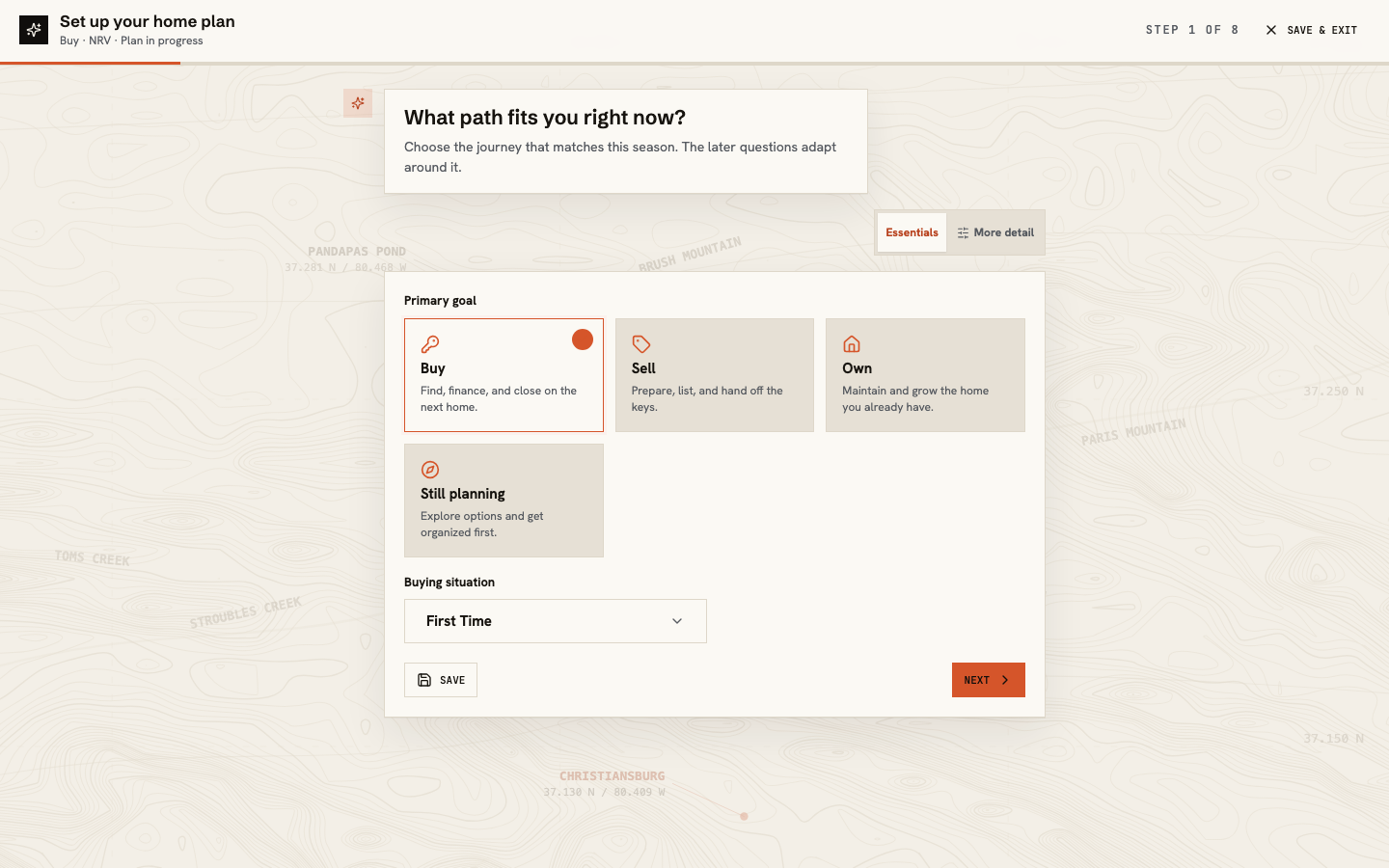This screenshot has height=868, width=1389.
Task: Click the compass icon on Still planning card
Action: pos(430,470)
